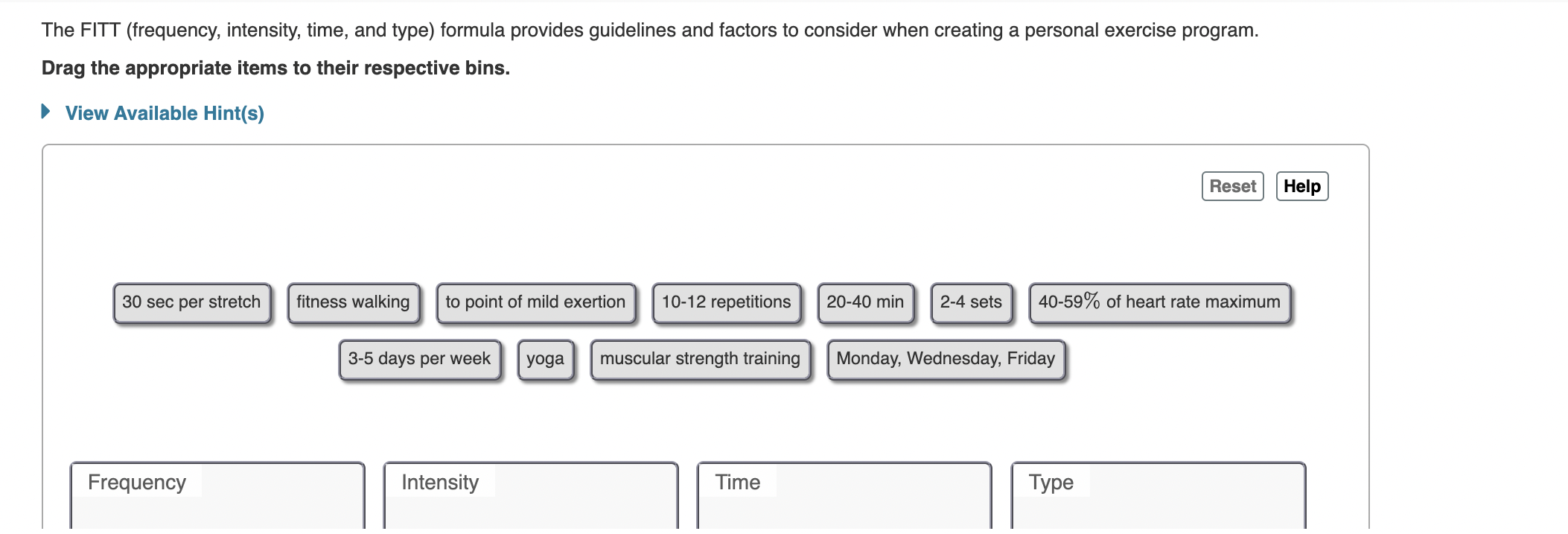Image resolution: width=1568 pixels, height=534 pixels.
Task: Click the Reset button
Action: pos(1232,186)
